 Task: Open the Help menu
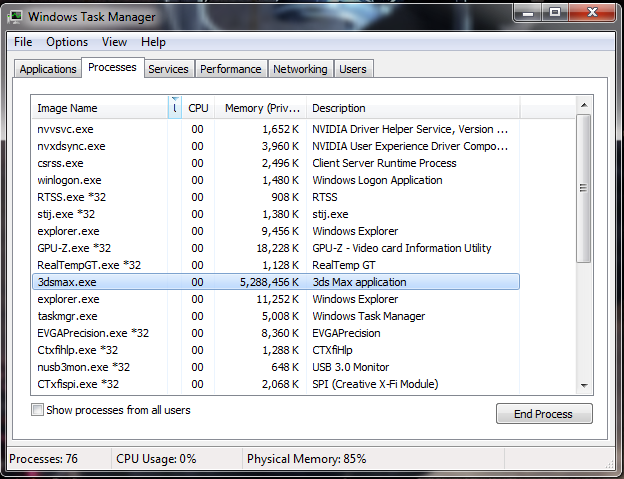point(153,42)
